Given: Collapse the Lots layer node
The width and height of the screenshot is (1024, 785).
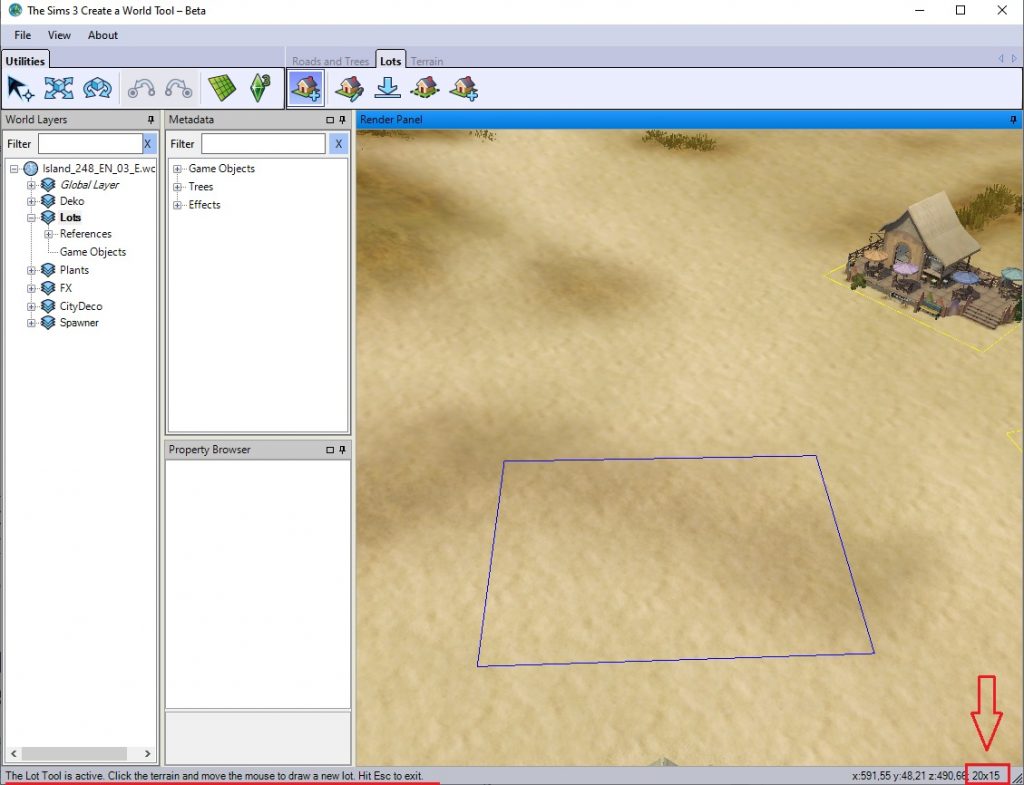Looking at the screenshot, I should coord(32,217).
